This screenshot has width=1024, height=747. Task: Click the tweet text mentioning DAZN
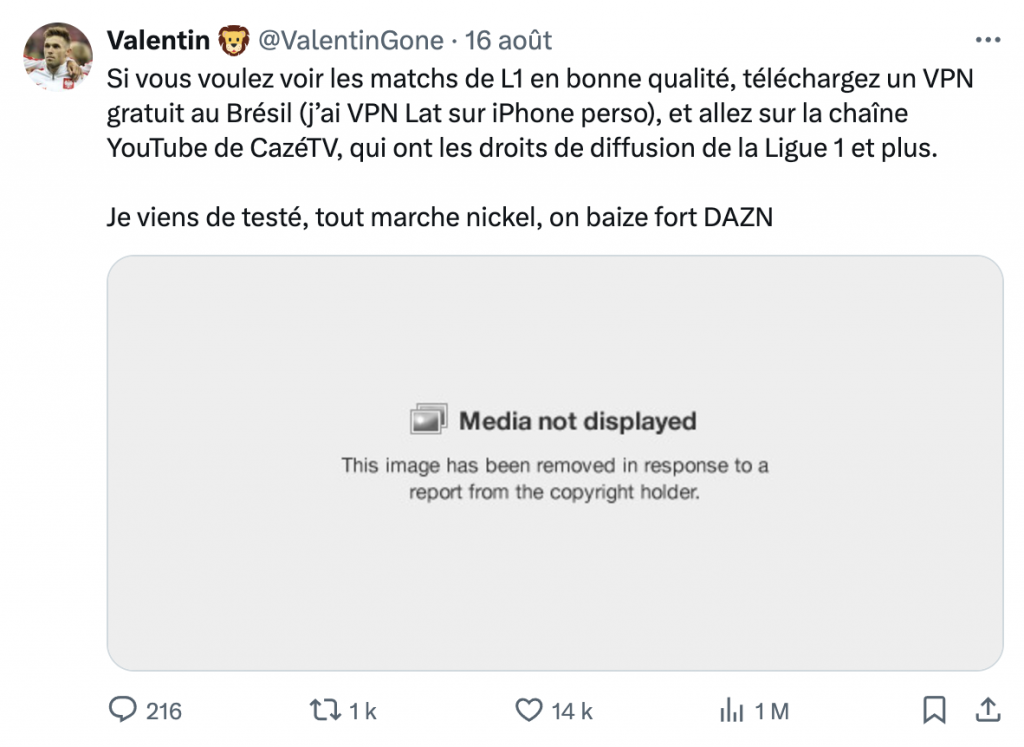(440, 216)
